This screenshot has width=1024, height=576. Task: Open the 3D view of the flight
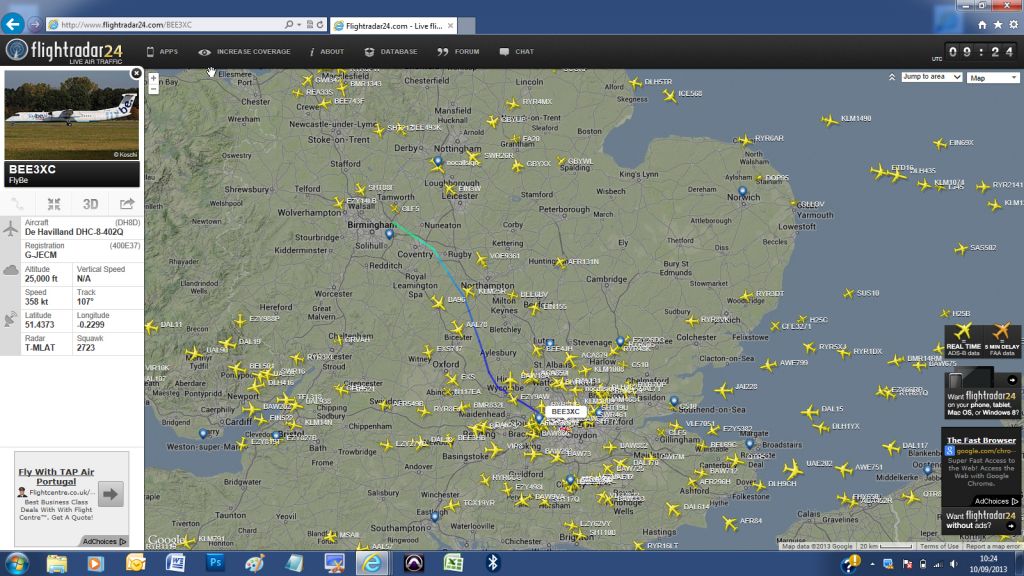click(x=90, y=204)
